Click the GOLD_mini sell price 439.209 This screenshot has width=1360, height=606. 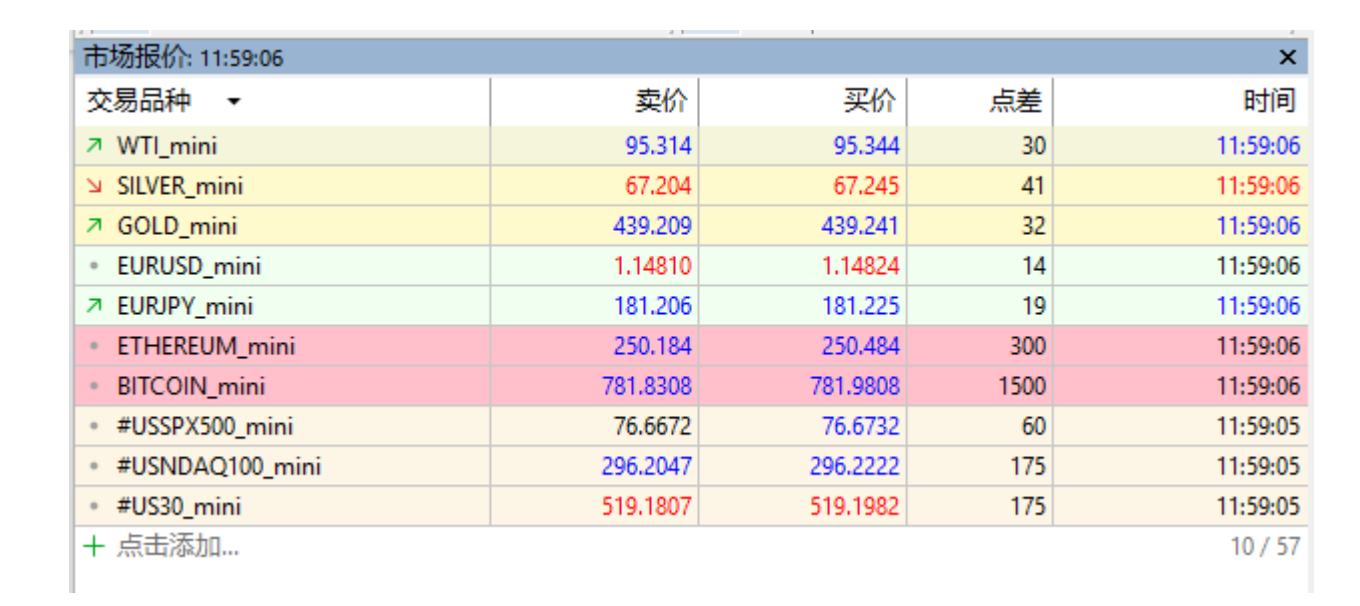point(652,226)
